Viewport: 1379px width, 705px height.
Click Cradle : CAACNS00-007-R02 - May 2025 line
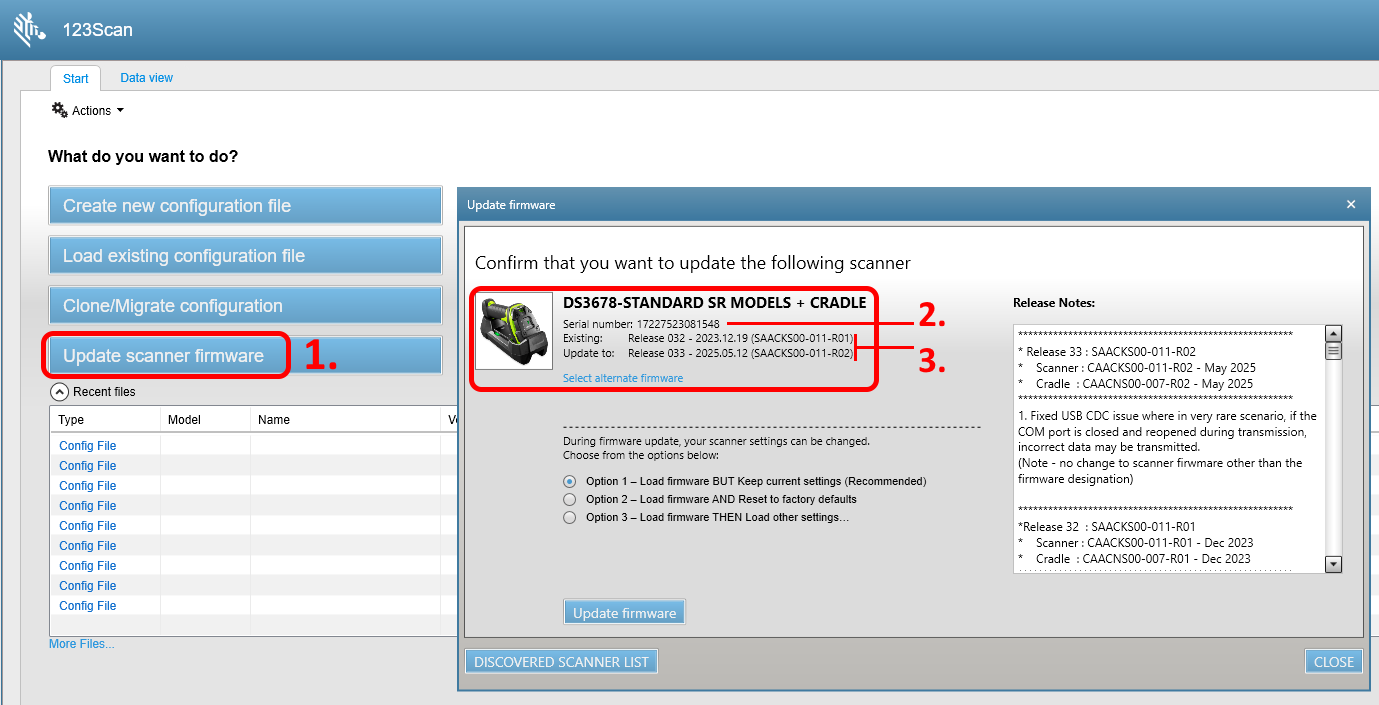click(1135, 383)
